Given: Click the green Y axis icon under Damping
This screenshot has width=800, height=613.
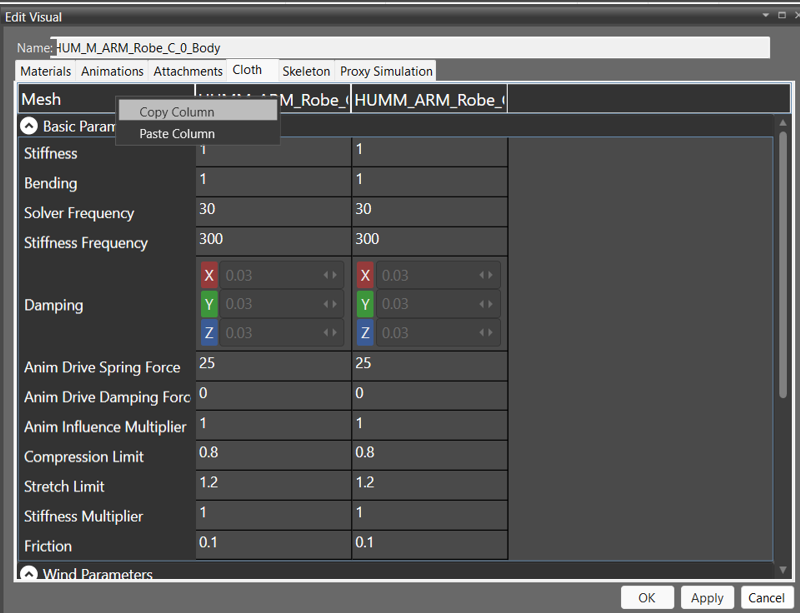Looking at the screenshot, I should [210, 304].
